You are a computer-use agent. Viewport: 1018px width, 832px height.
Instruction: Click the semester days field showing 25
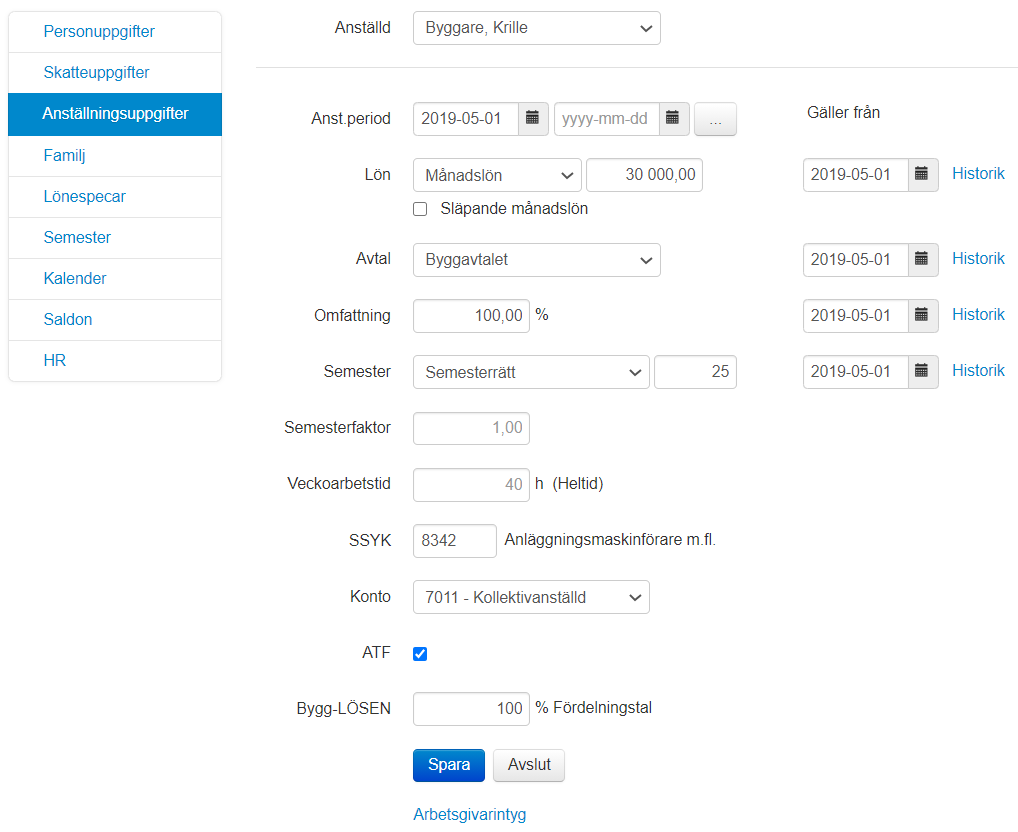[x=695, y=372]
